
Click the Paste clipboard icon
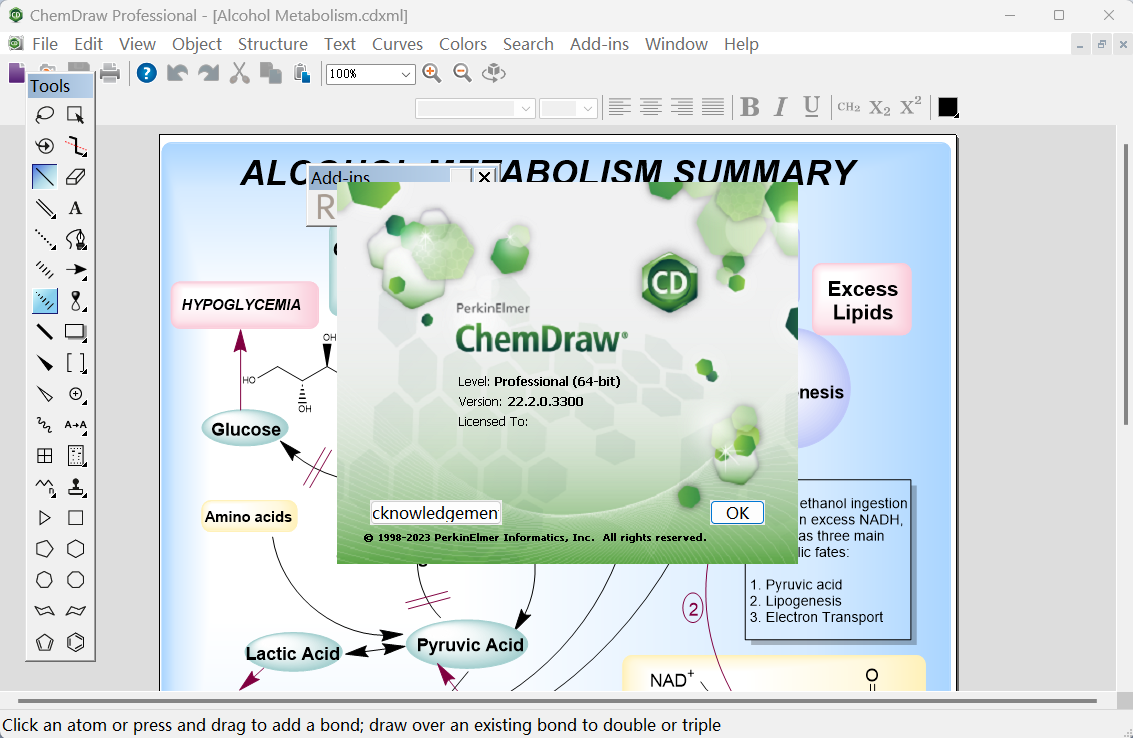pos(302,73)
